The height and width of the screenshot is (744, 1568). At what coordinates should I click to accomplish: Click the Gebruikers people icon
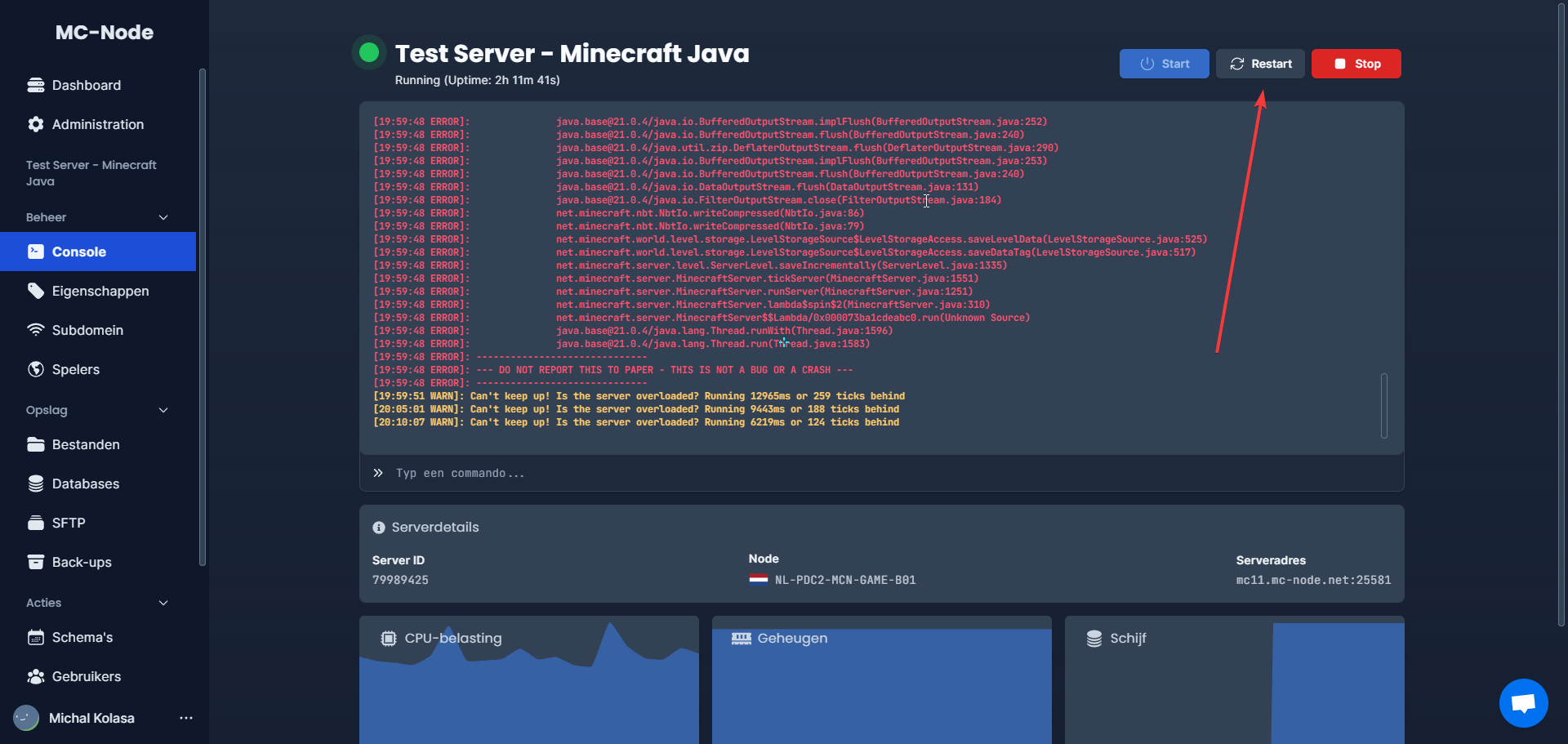(36, 676)
